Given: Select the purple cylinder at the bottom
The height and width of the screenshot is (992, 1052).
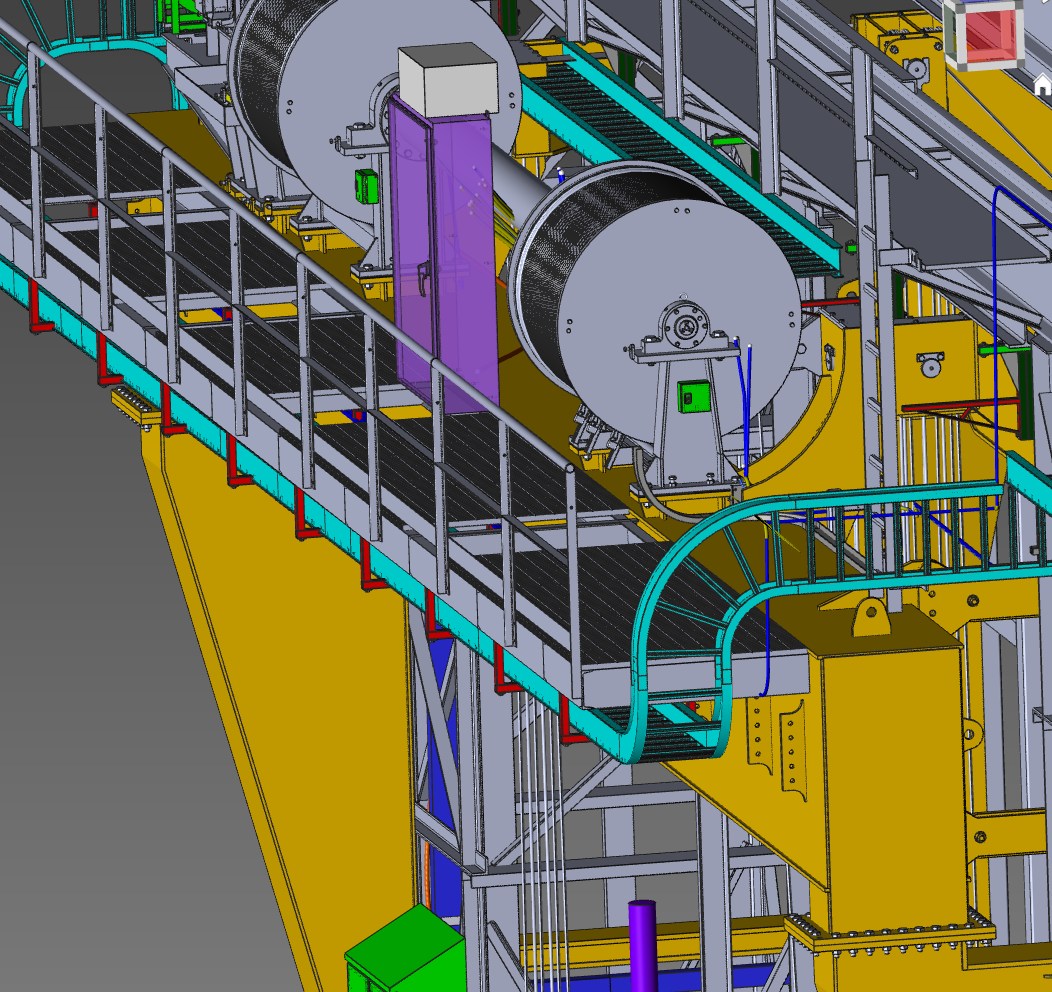Looking at the screenshot, I should [642, 945].
